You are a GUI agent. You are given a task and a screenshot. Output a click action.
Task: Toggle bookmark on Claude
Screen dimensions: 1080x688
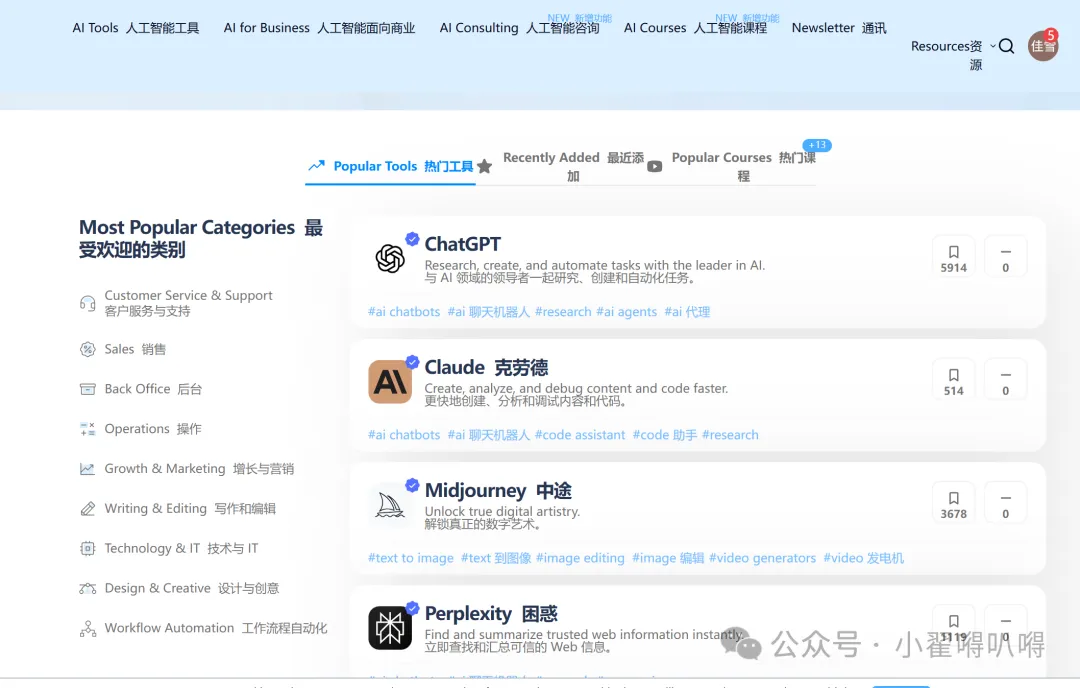(953, 381)
